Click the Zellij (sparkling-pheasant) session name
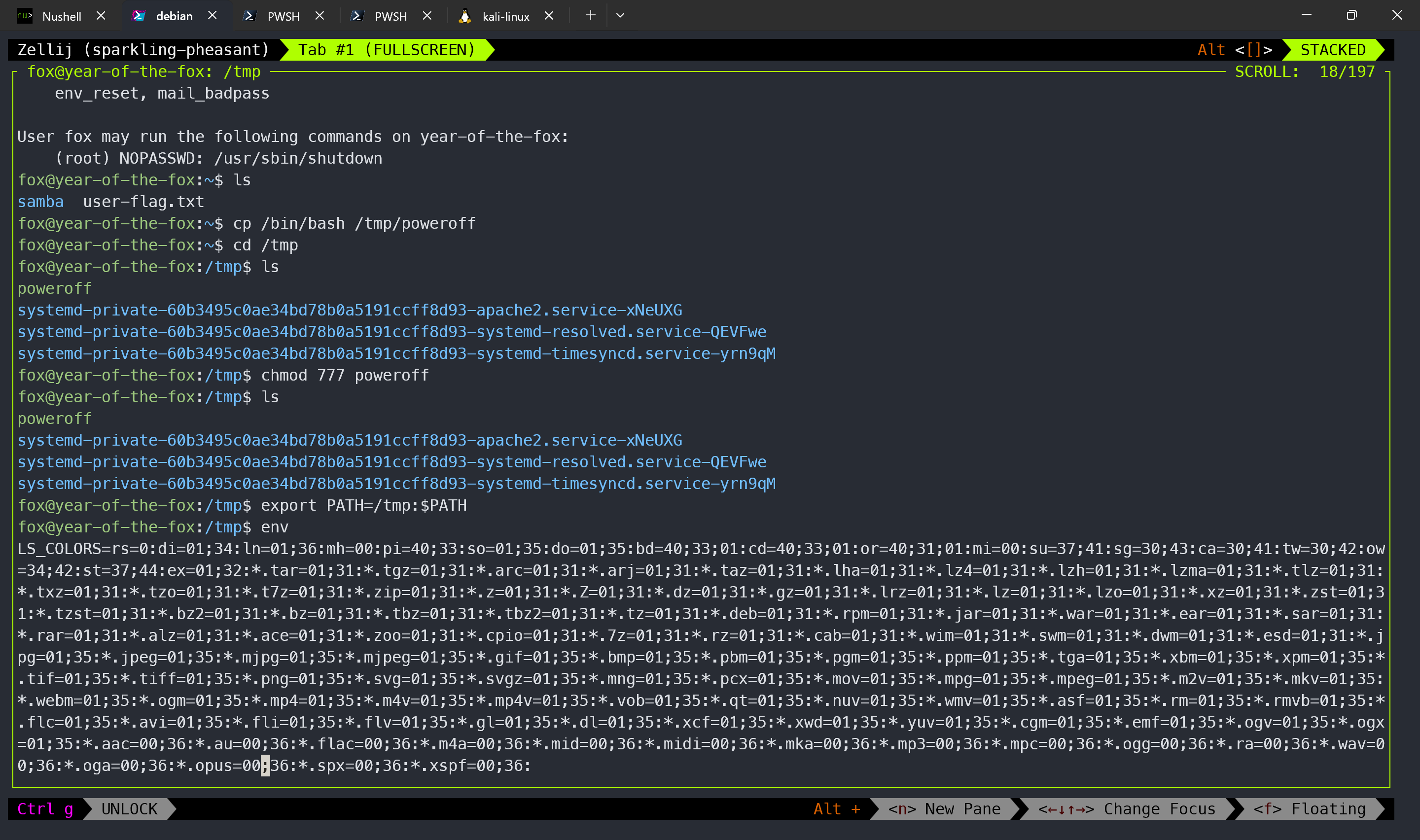Image resolution: width=1420 pixels, height=840 pixels. coord(143,50)
